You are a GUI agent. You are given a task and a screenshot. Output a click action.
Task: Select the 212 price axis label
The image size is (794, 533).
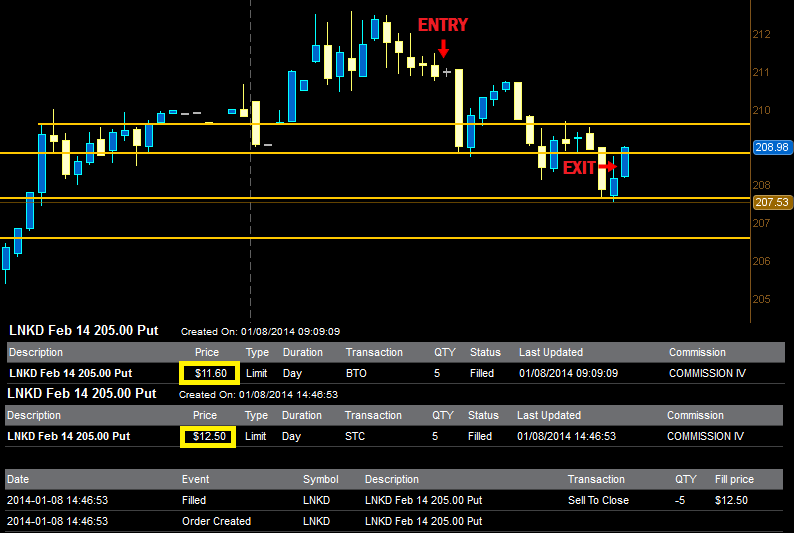[x=761, y=34]
